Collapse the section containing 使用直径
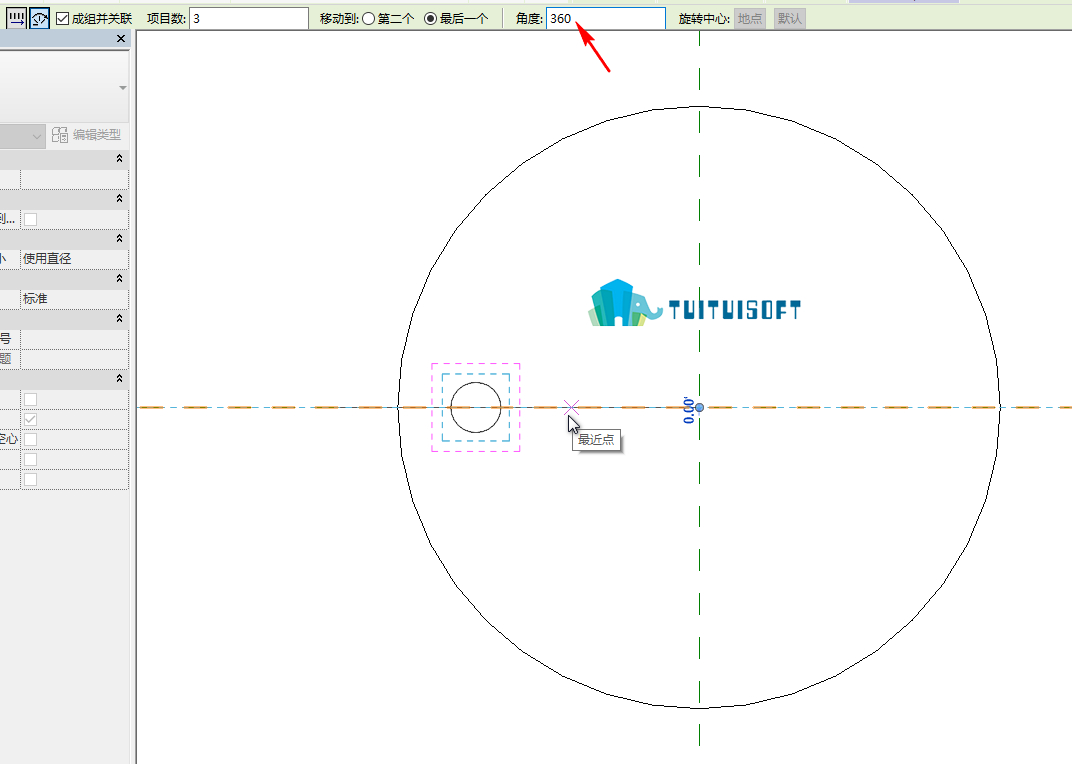Viewport: 1072px width, 764px height. (x=120, y=238)
